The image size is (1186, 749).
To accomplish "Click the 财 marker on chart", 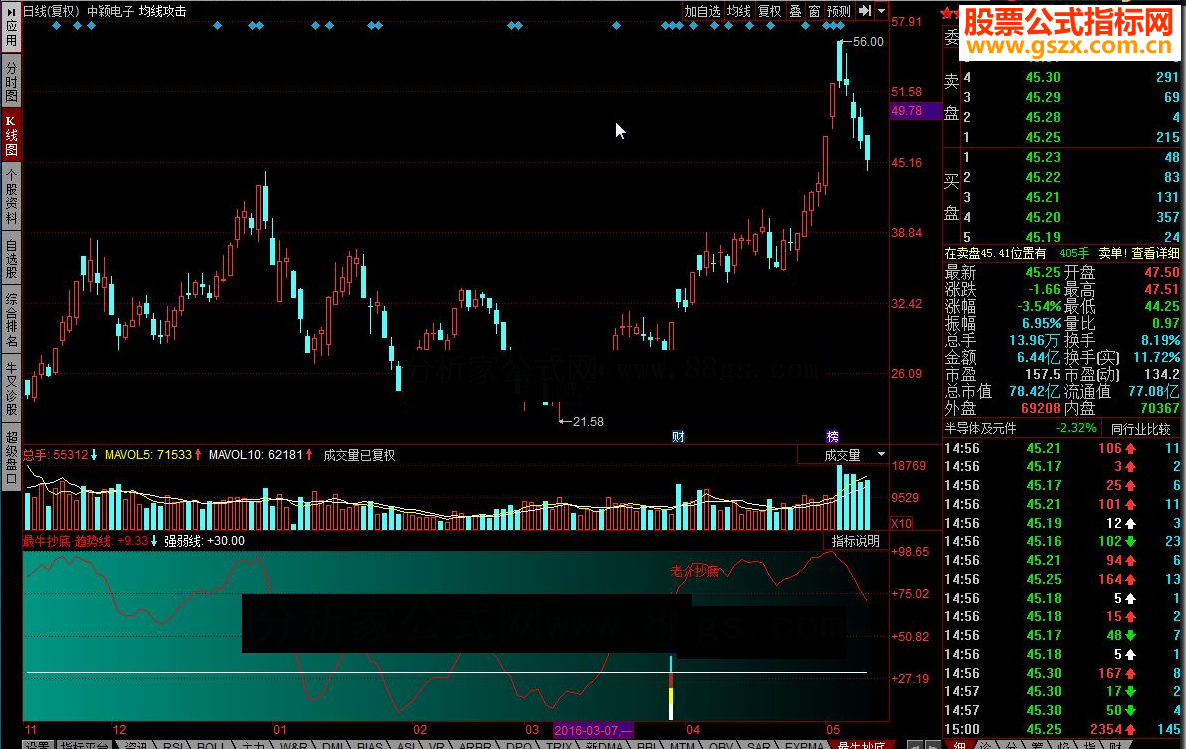I will [678, 437].
